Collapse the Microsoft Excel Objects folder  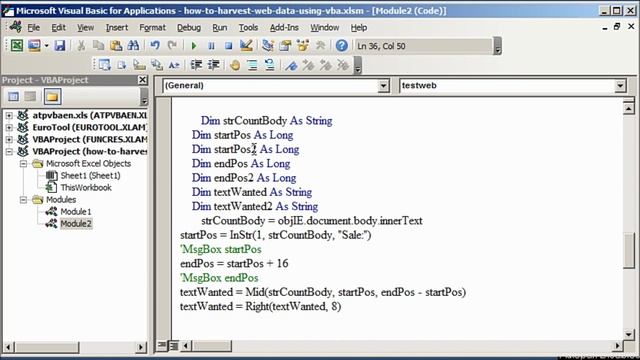(23, 164)
